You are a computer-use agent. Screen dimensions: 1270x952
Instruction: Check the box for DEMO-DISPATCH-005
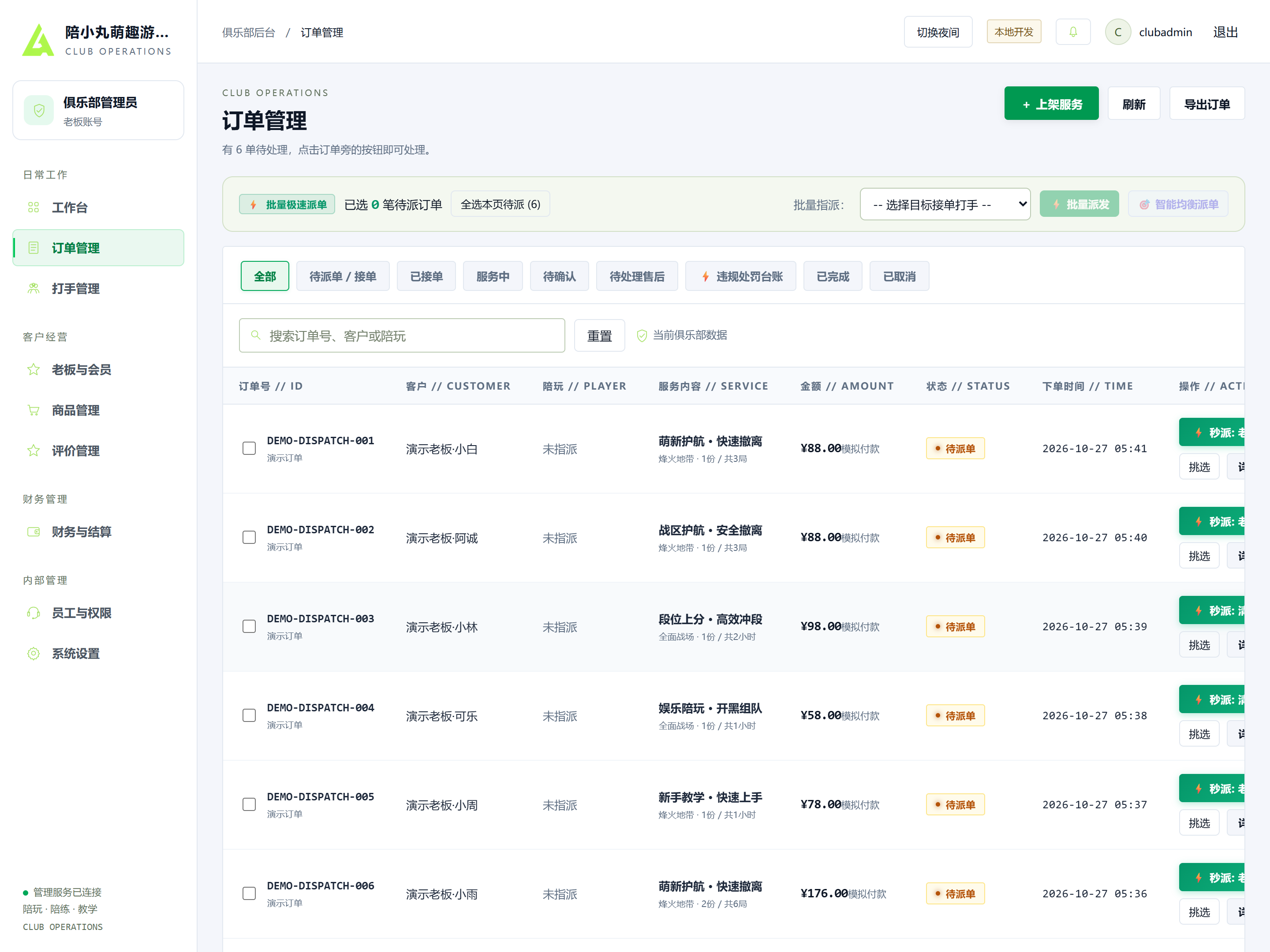249,804
